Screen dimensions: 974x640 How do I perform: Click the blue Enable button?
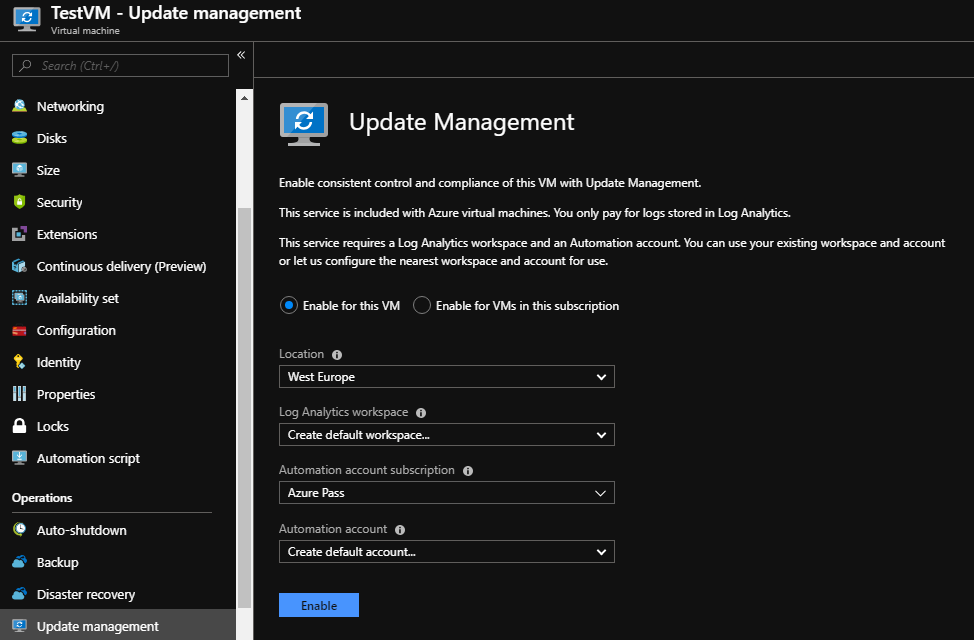[319, 605]
